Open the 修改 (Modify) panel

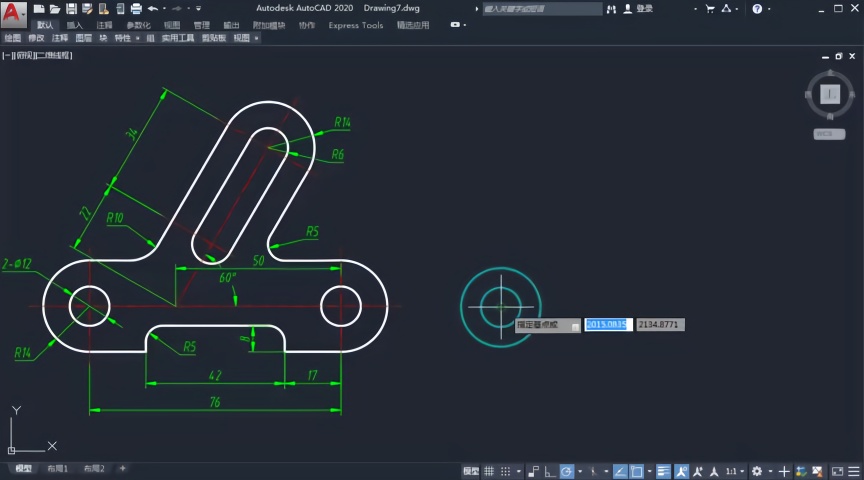point(36,38)
